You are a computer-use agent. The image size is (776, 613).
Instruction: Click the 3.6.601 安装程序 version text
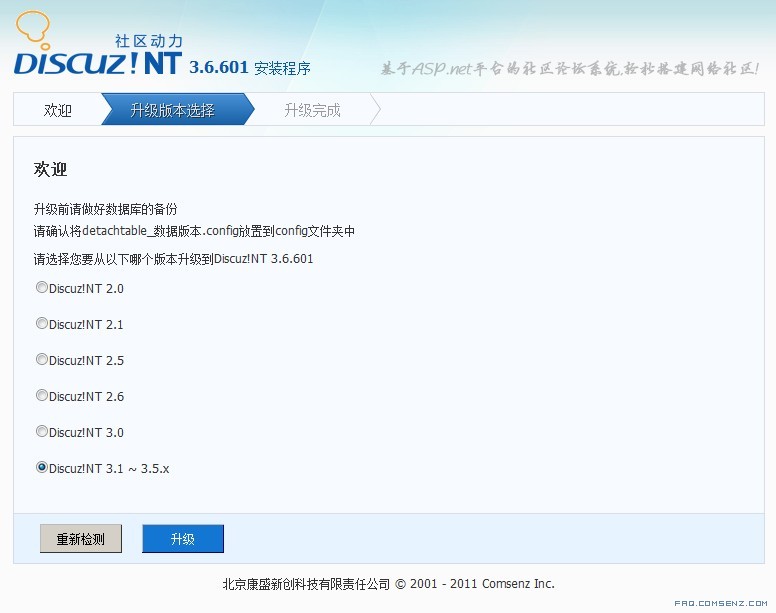(250, 68)
